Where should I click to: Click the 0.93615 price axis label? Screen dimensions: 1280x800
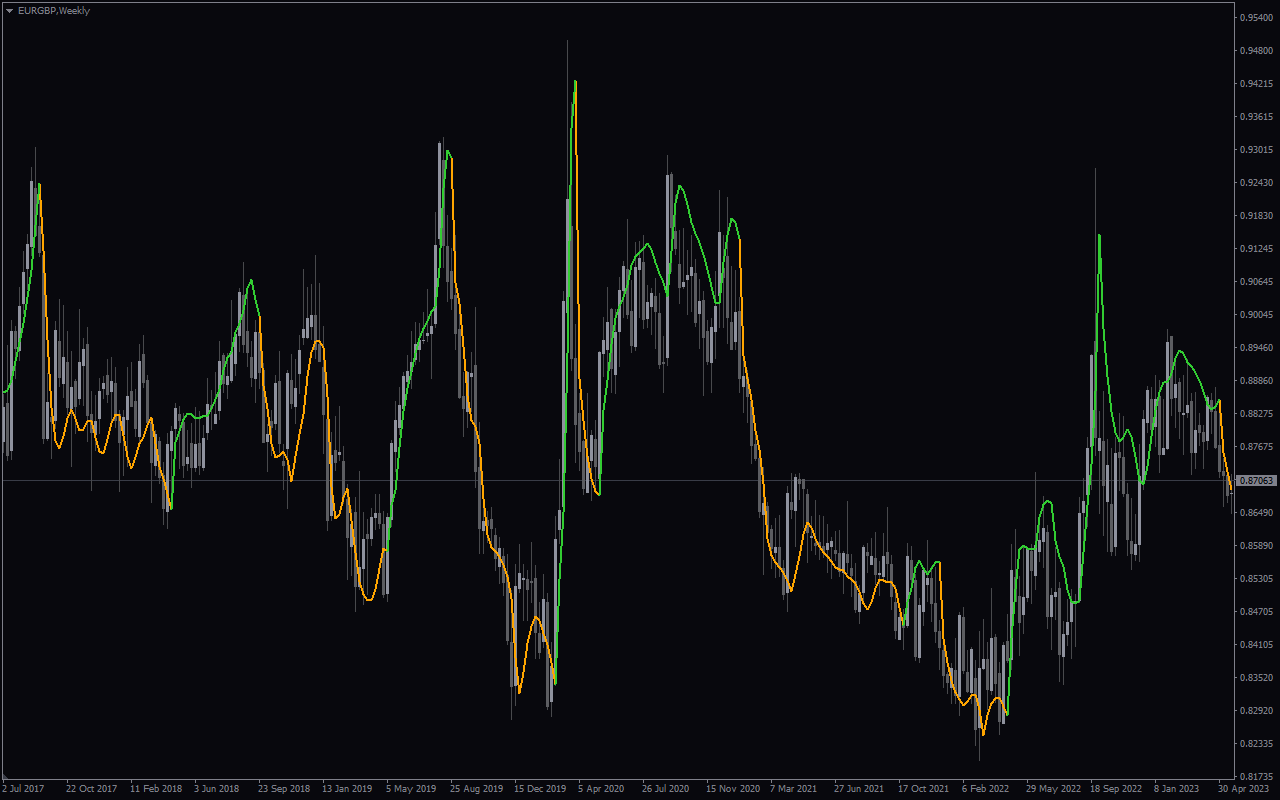click(x=1257, y=117)
